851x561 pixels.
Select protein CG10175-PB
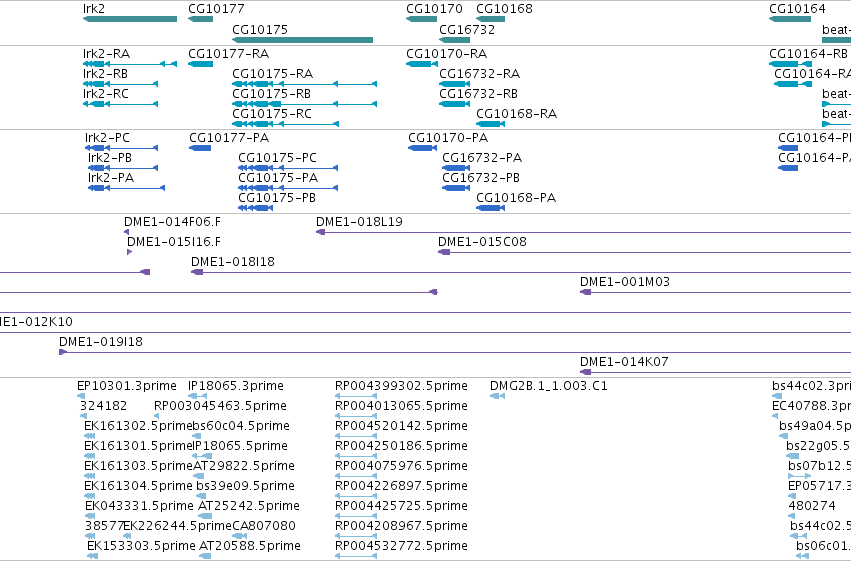click(x=256, y=208)
